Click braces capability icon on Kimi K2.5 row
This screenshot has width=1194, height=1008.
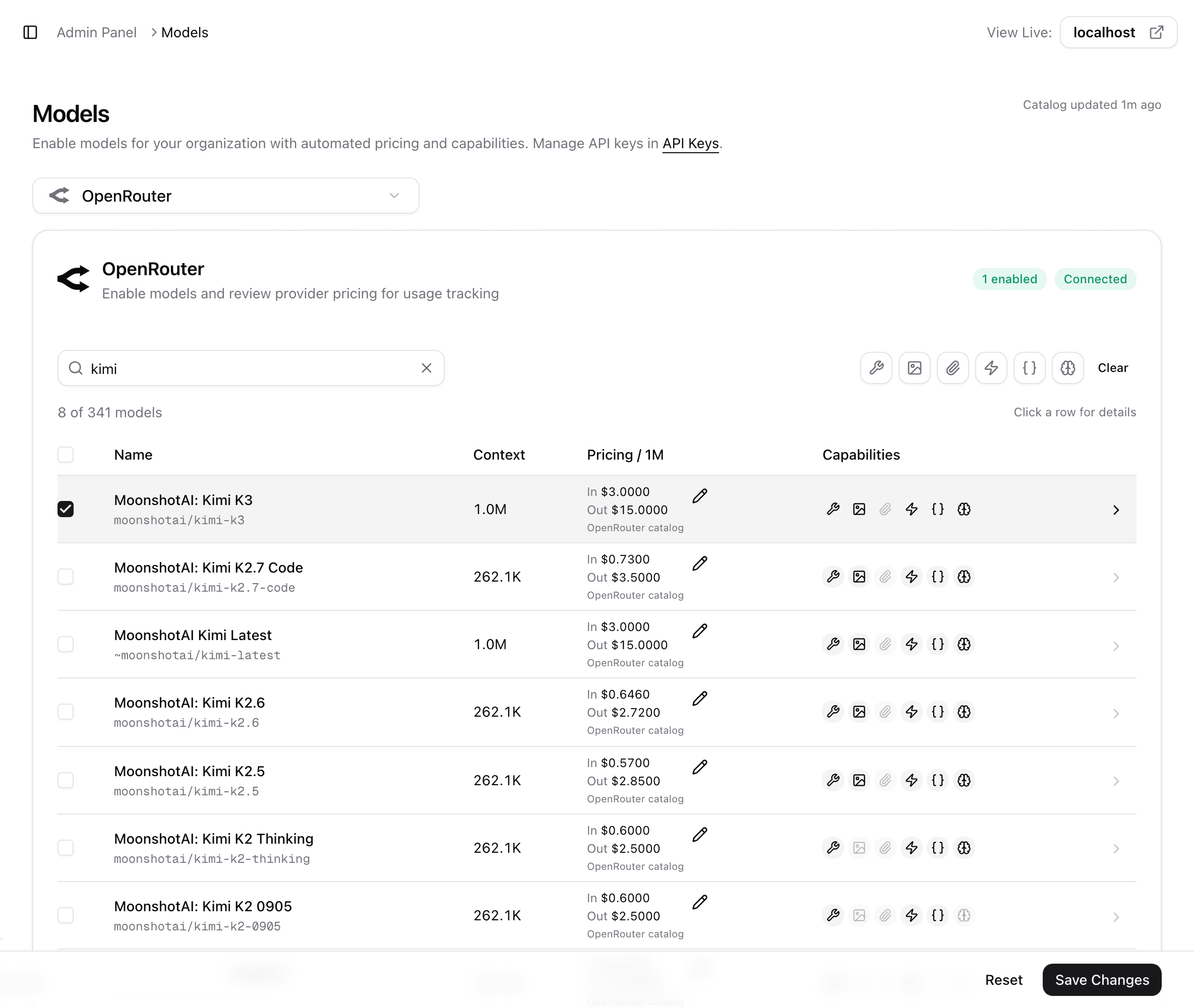point(938,780)
